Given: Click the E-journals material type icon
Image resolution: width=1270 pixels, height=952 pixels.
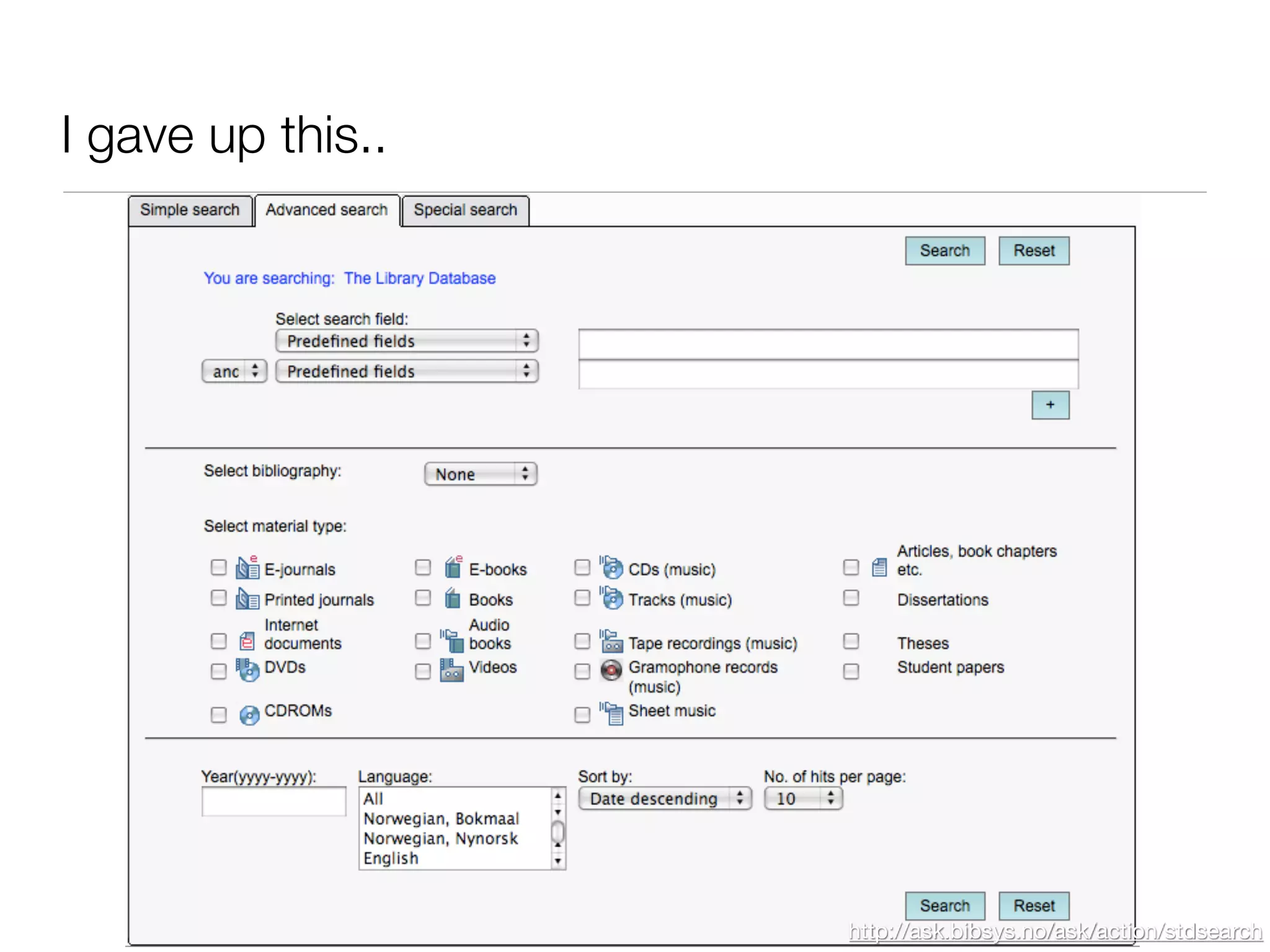Looking at the screenshot, I should (247, 568).
